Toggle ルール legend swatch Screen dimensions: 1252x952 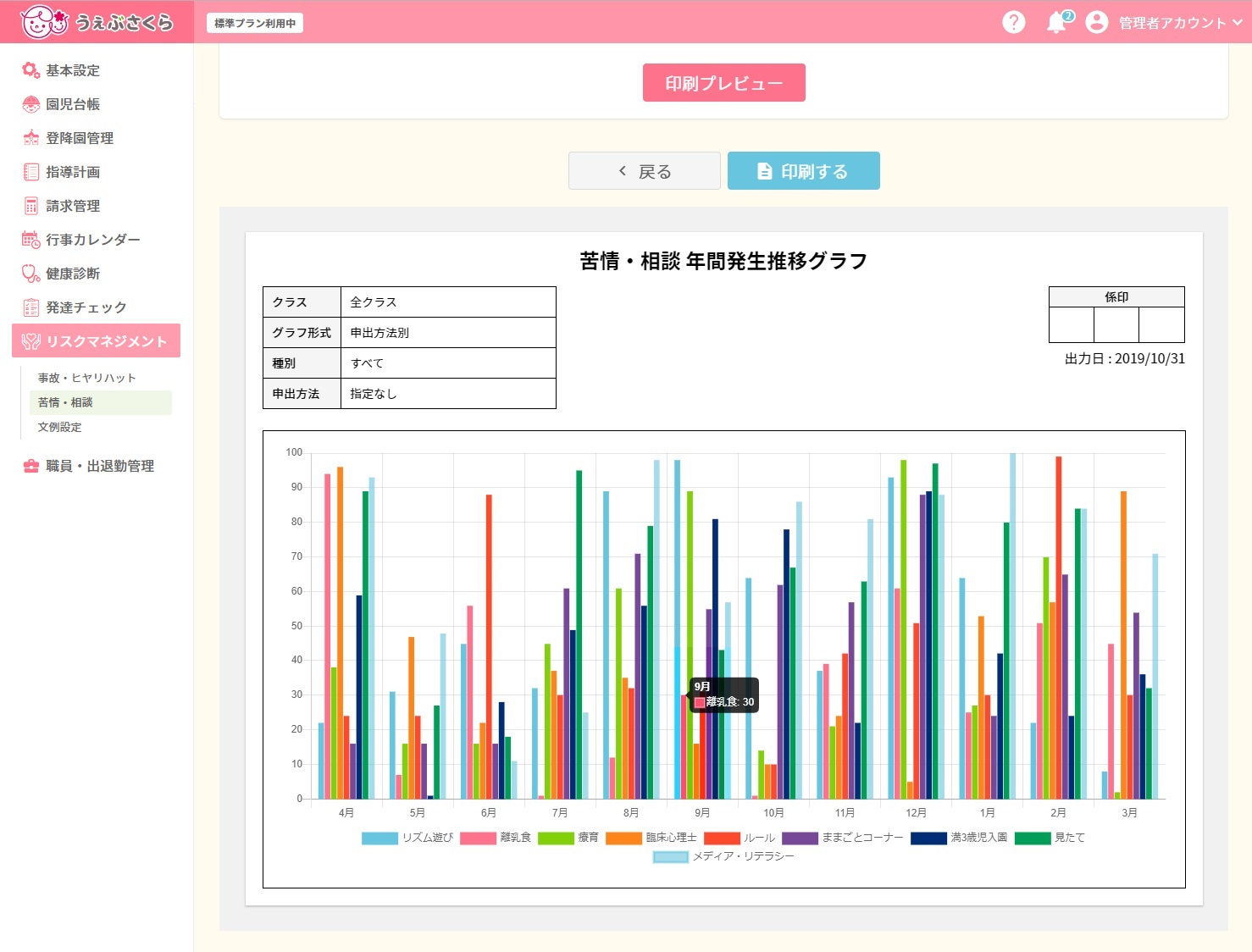coord(722,838)
